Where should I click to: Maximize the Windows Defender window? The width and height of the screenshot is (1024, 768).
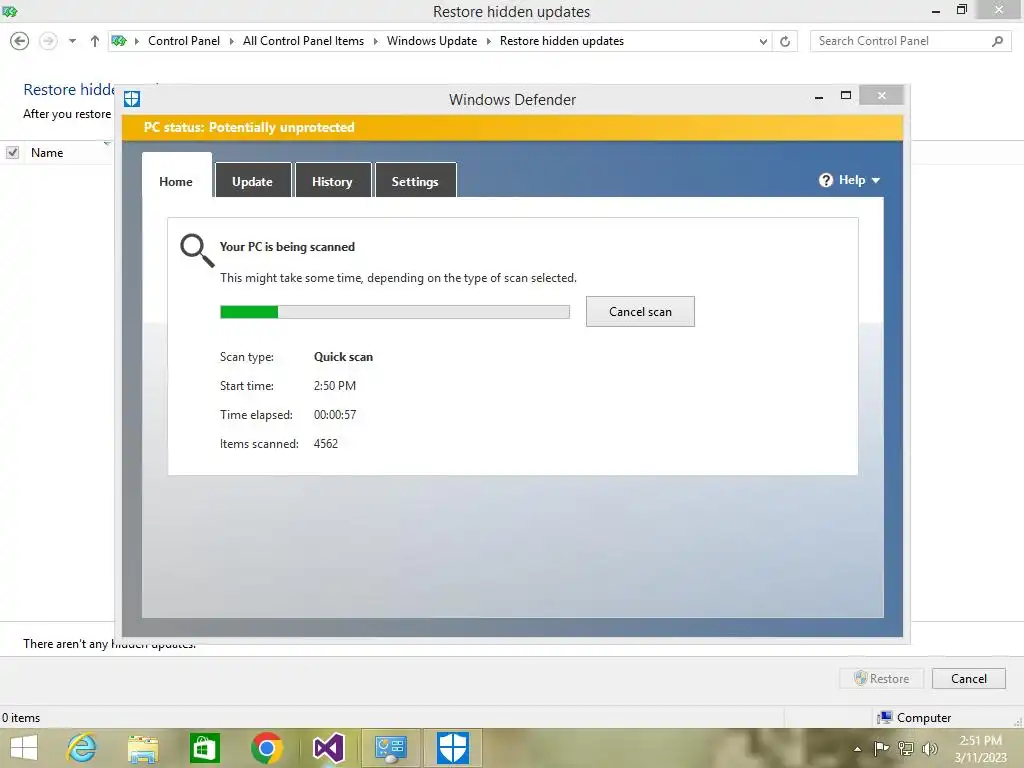click(846, 95)
